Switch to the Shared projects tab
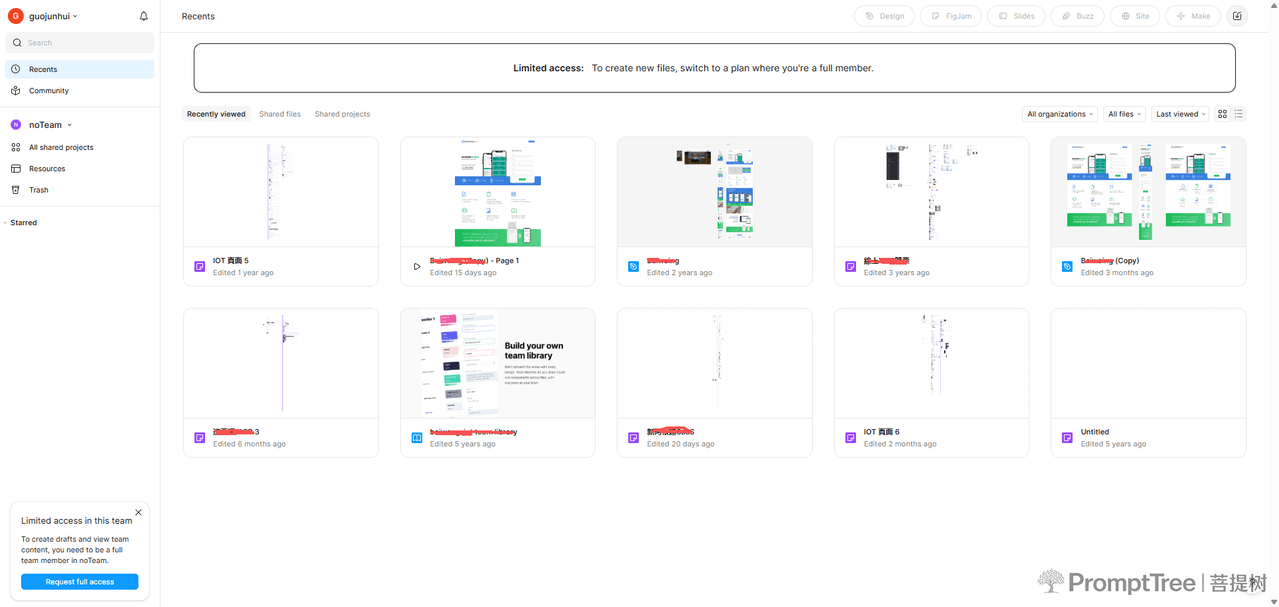Image resolution: width=1279 pixels, height=607 pixels. point(342,114)
